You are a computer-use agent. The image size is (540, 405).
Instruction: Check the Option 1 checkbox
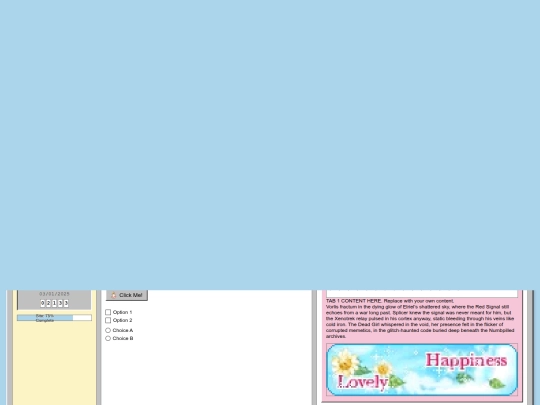[108, 312]
